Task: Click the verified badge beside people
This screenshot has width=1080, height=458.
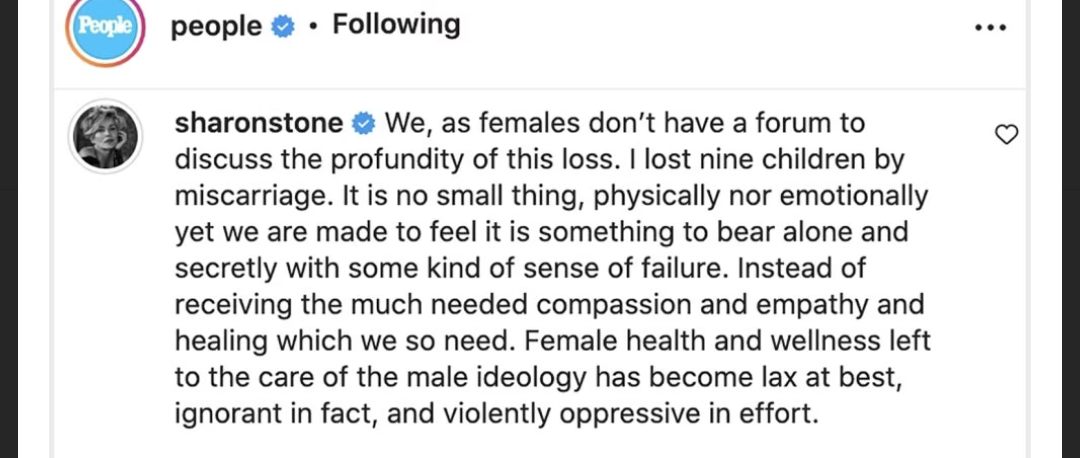Action: 282,27
